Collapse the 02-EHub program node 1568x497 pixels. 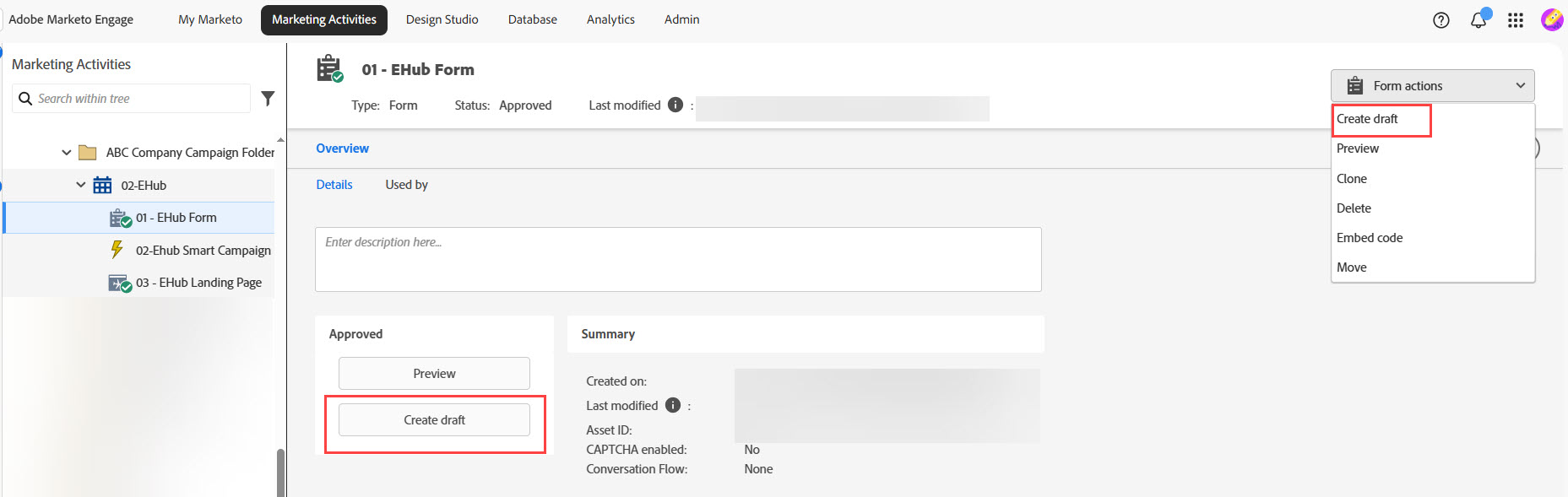pos(81,185)
